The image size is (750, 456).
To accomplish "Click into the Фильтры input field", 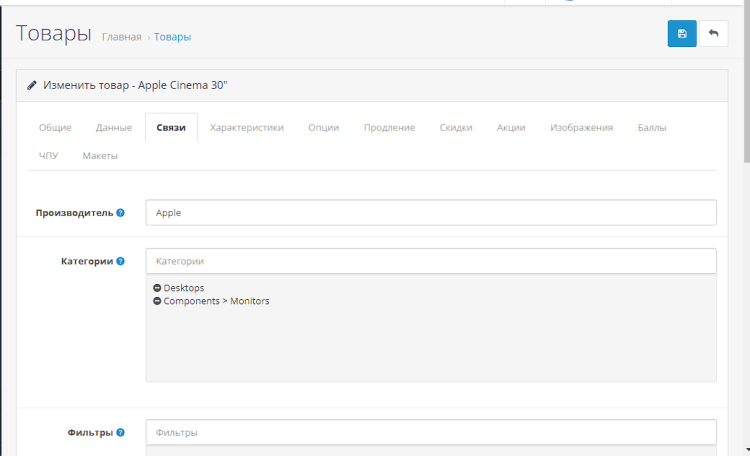I will click(x=431, y=433).
